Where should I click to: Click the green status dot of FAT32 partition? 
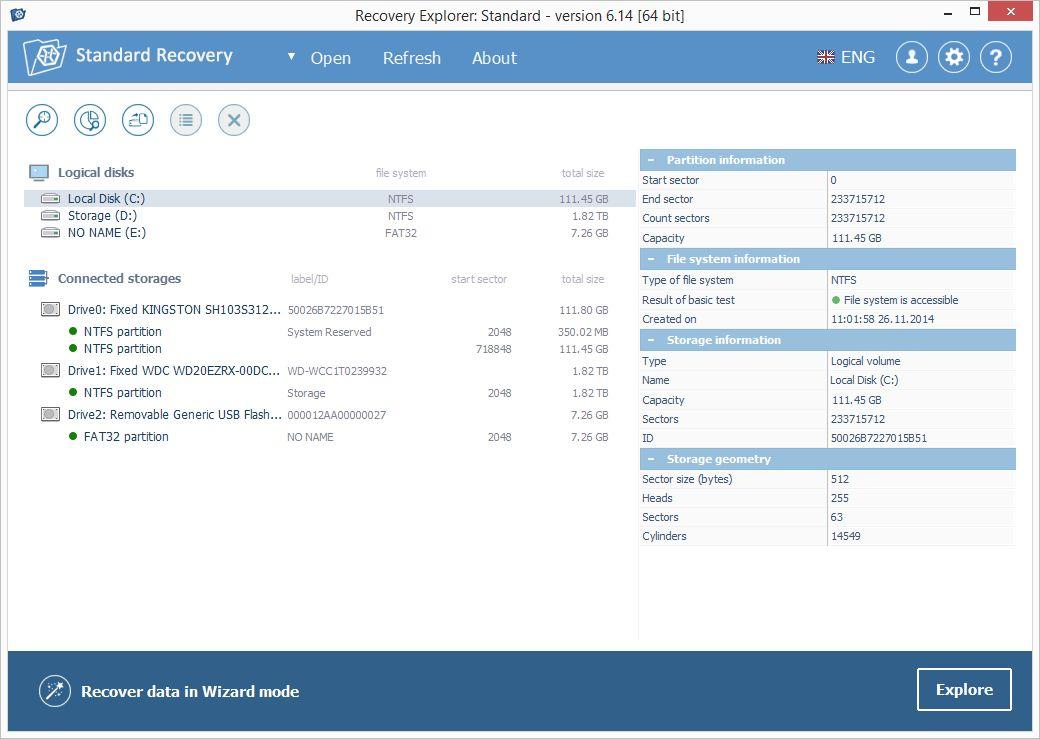click(73, 437)
